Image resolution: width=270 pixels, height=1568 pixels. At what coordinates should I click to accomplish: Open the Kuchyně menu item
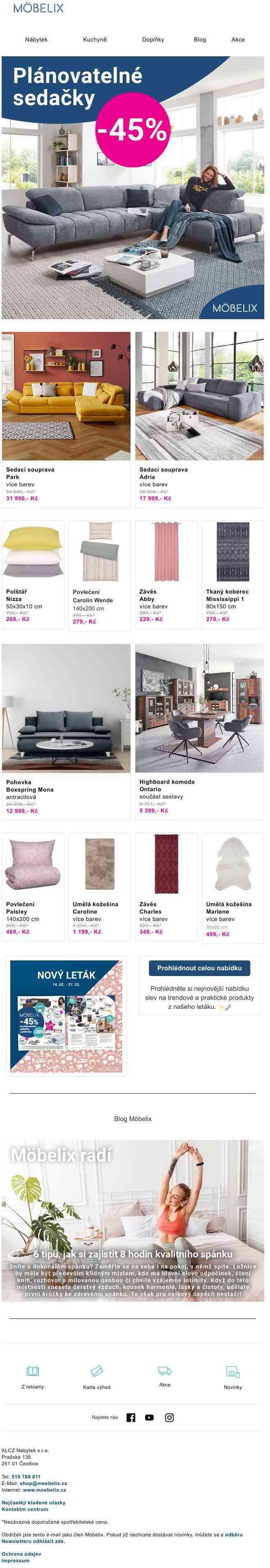coord(95,39)
